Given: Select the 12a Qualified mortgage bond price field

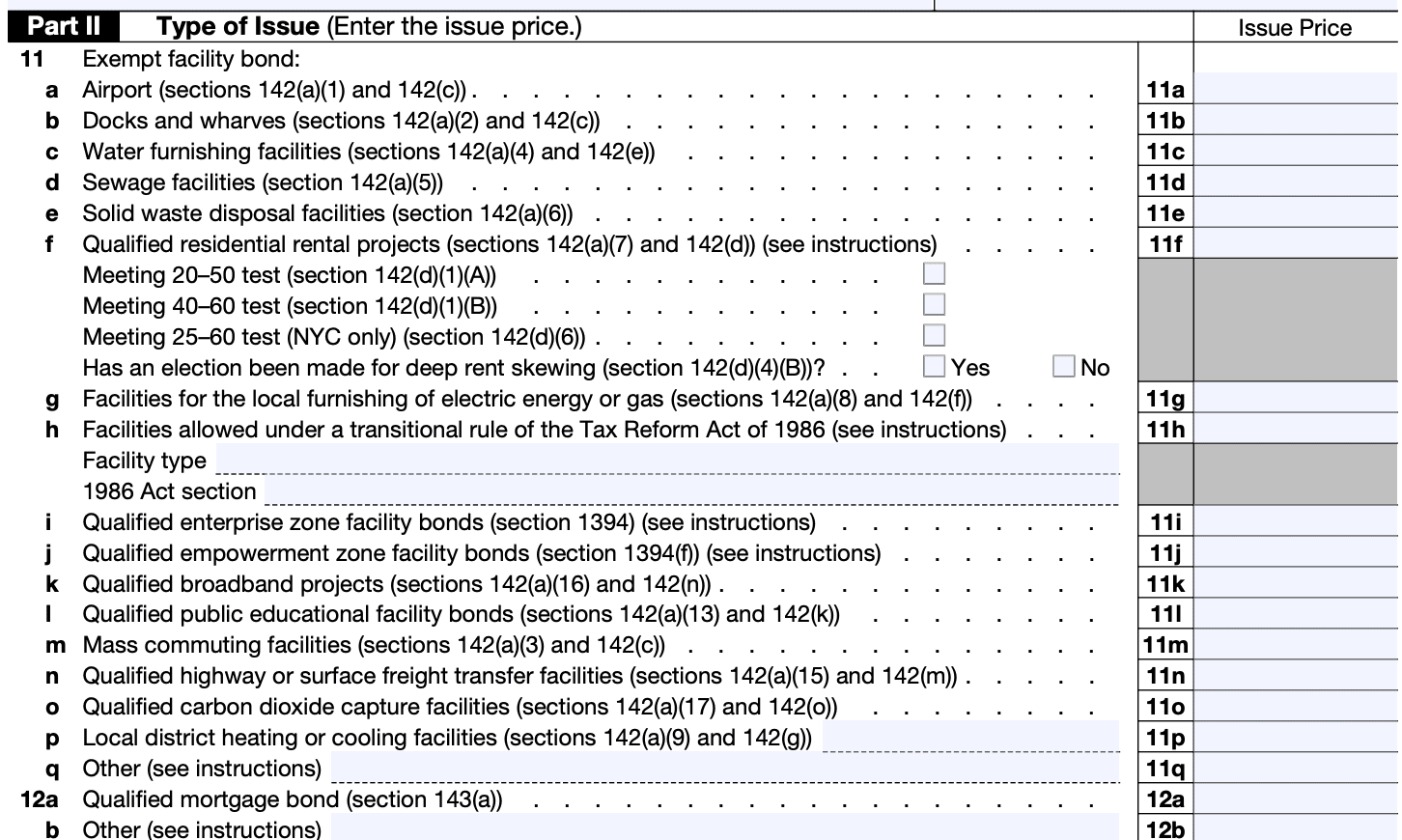Looking at the screenshot, I should click(x=1296, y=798).
